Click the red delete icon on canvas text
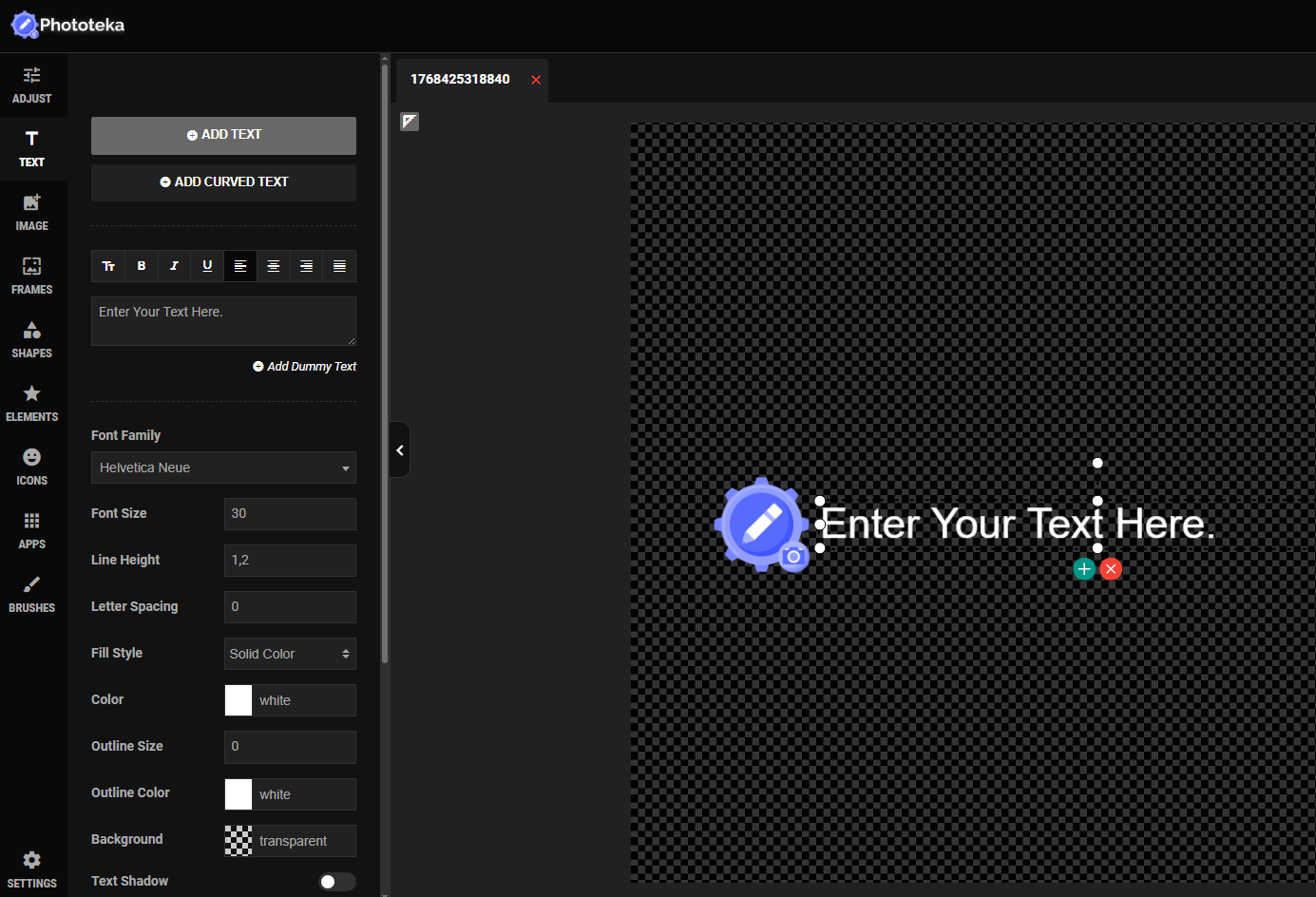The width and height of the screenshot is (1316, 897). [1111, 569]
